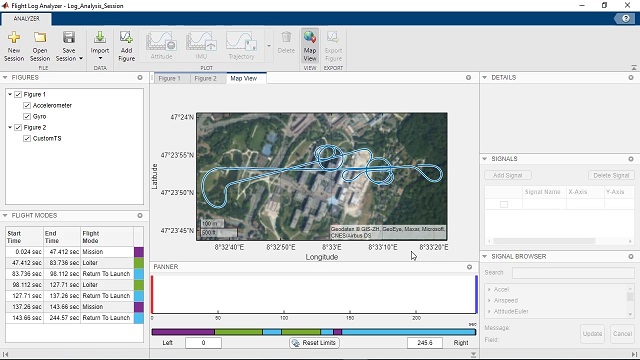The image size is (640, 360).
Task: Click the blue right limit handle in Panner
Action: click(476, 295)
